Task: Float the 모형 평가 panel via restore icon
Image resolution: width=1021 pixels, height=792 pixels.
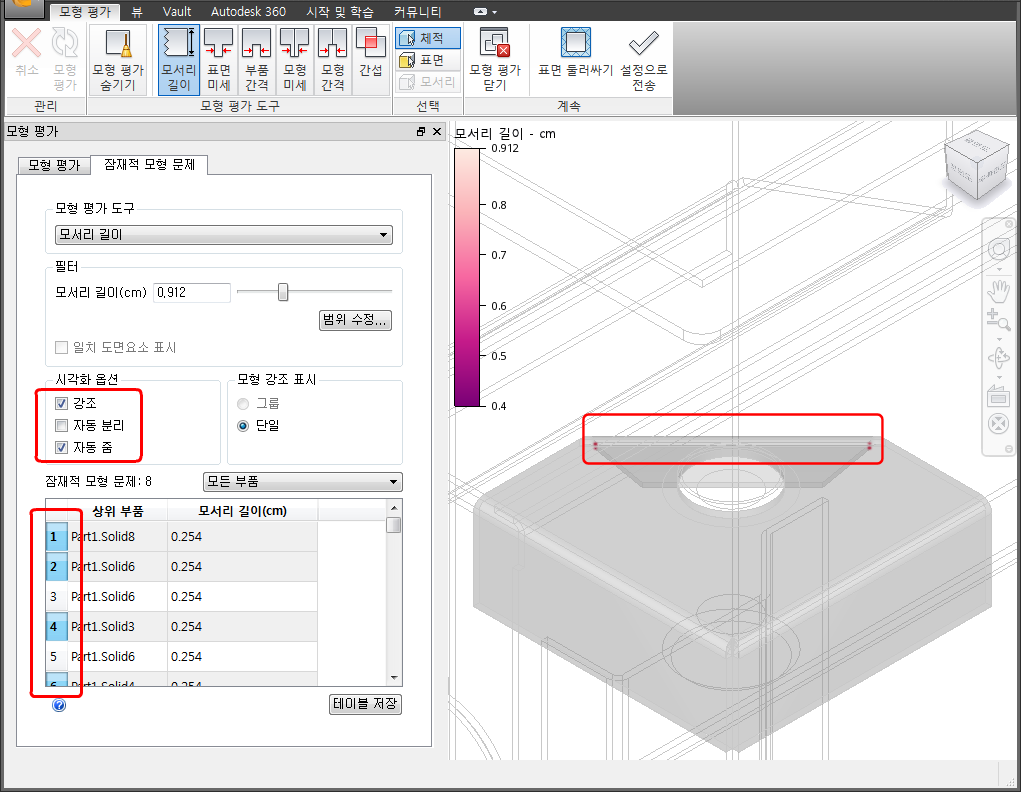Action: click(421, 132)
